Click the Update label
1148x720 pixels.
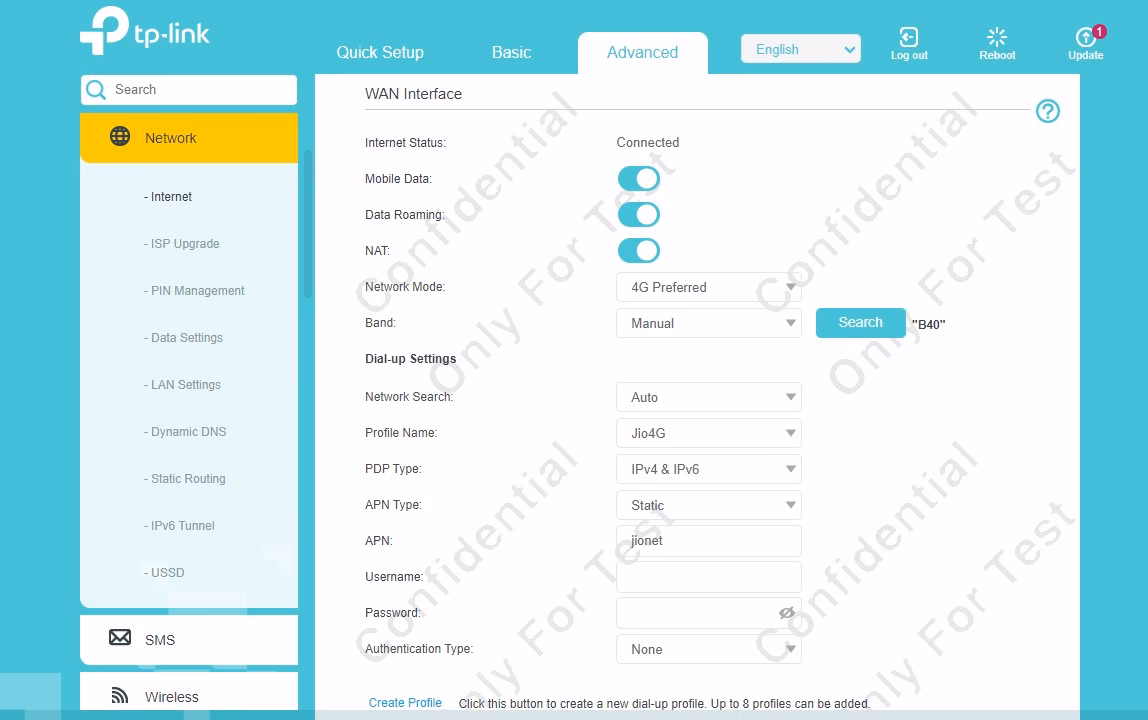coord(1086,56)
